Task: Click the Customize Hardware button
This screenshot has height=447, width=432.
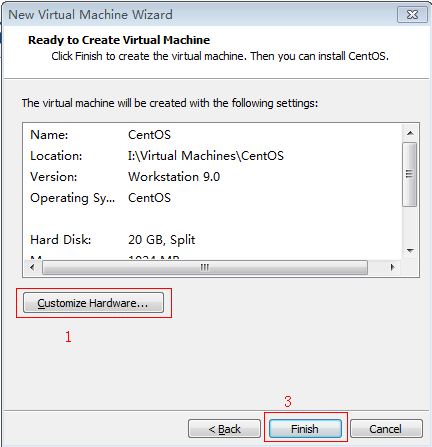Action: coord(93,303)
